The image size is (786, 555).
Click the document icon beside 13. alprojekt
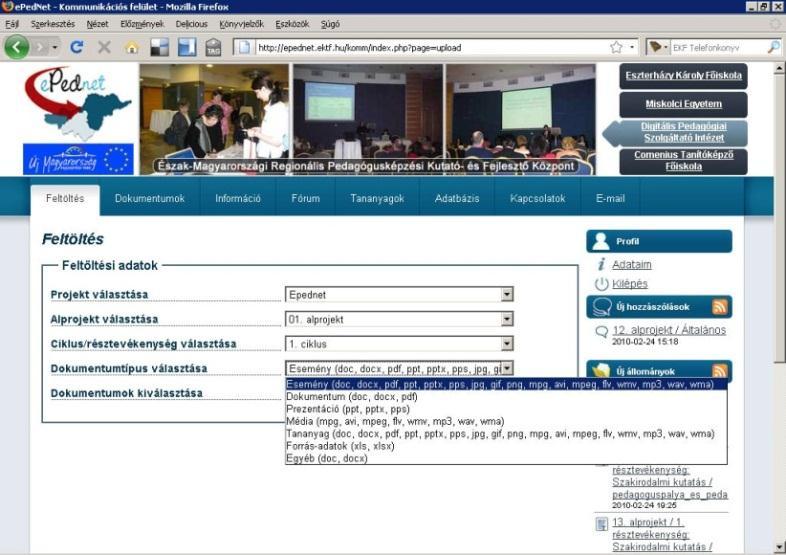click(602, 524)
